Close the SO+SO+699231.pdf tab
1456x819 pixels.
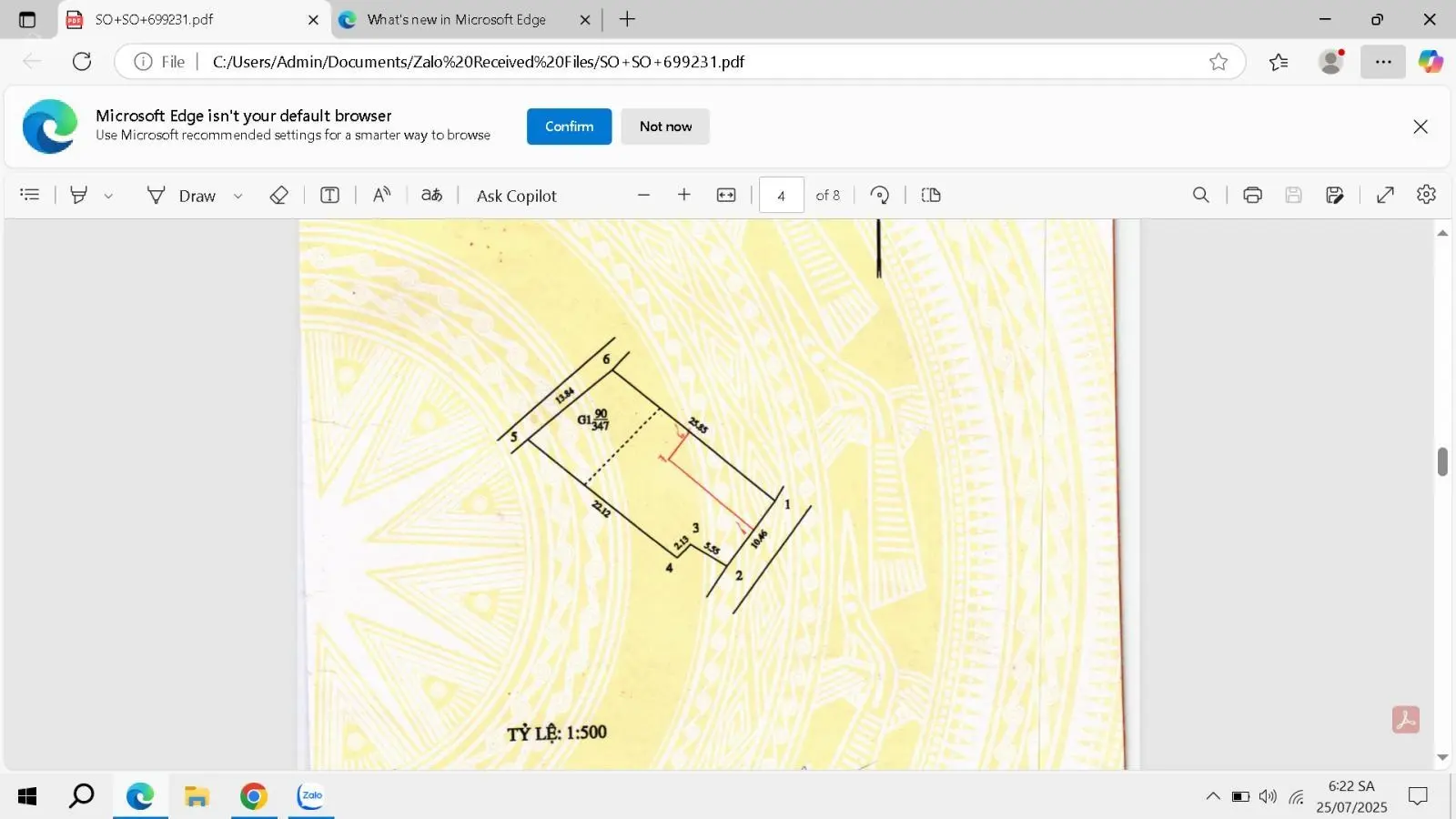point(313,19)
